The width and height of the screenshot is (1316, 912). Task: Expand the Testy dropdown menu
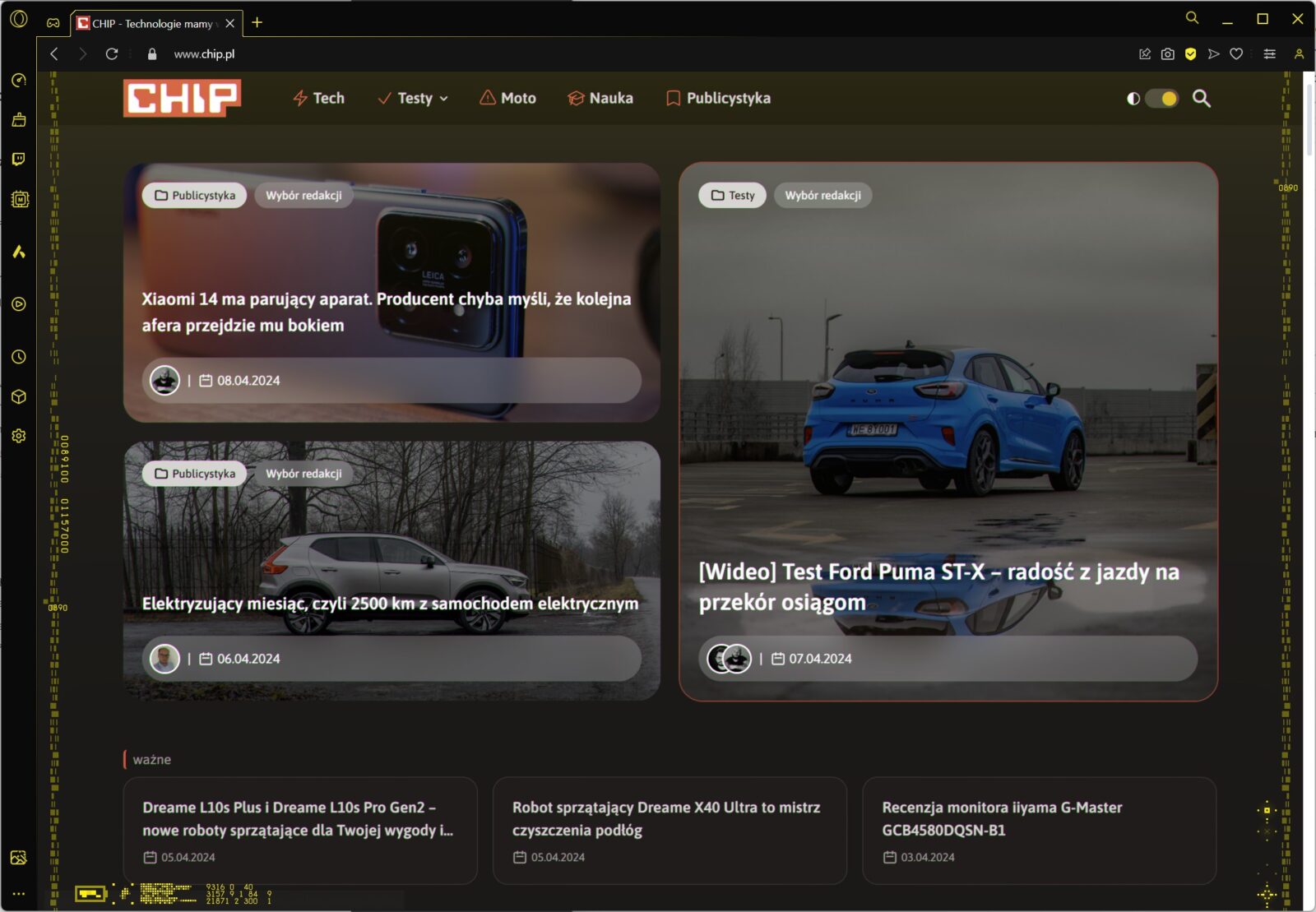[413, 99]
